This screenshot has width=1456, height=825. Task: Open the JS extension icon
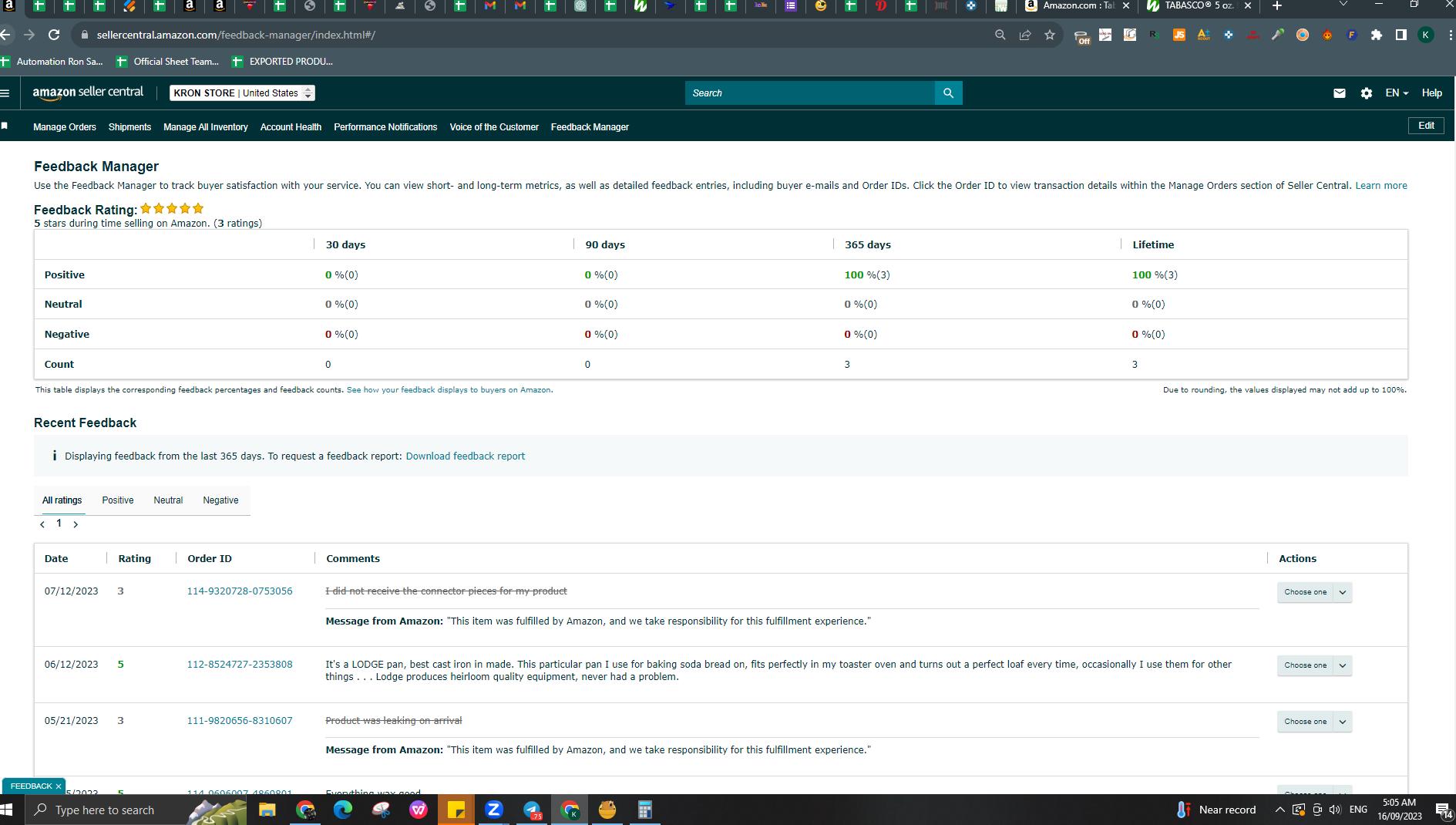tap(1179, 35)
